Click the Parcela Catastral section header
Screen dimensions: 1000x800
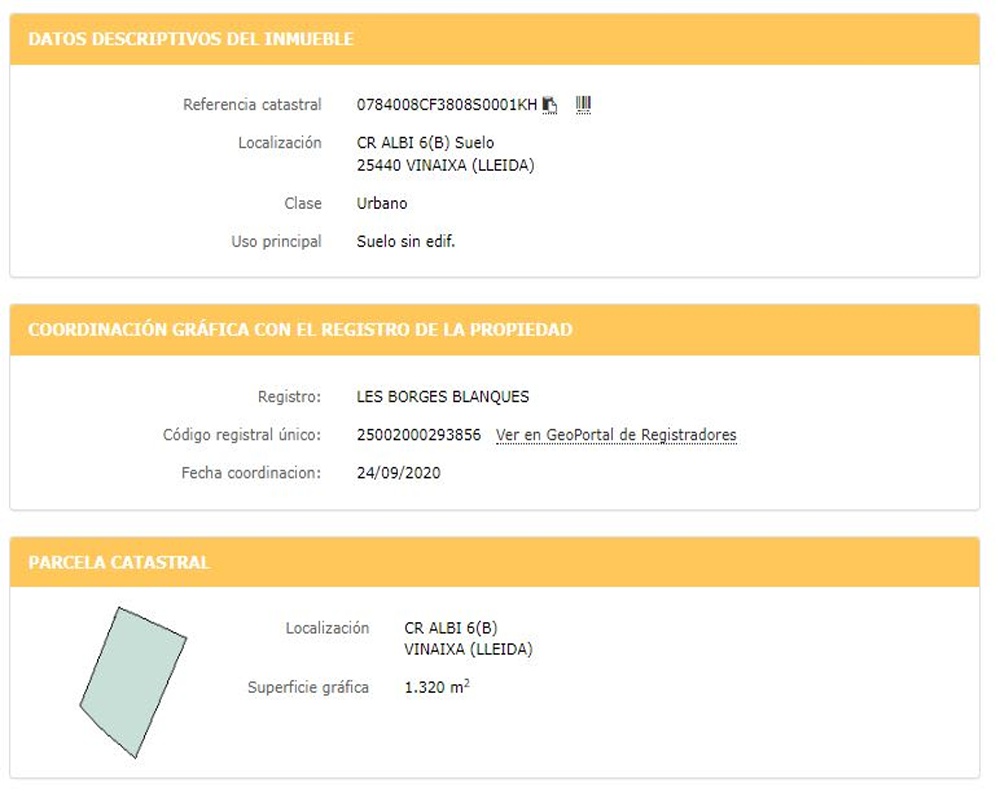click(119, 563)
